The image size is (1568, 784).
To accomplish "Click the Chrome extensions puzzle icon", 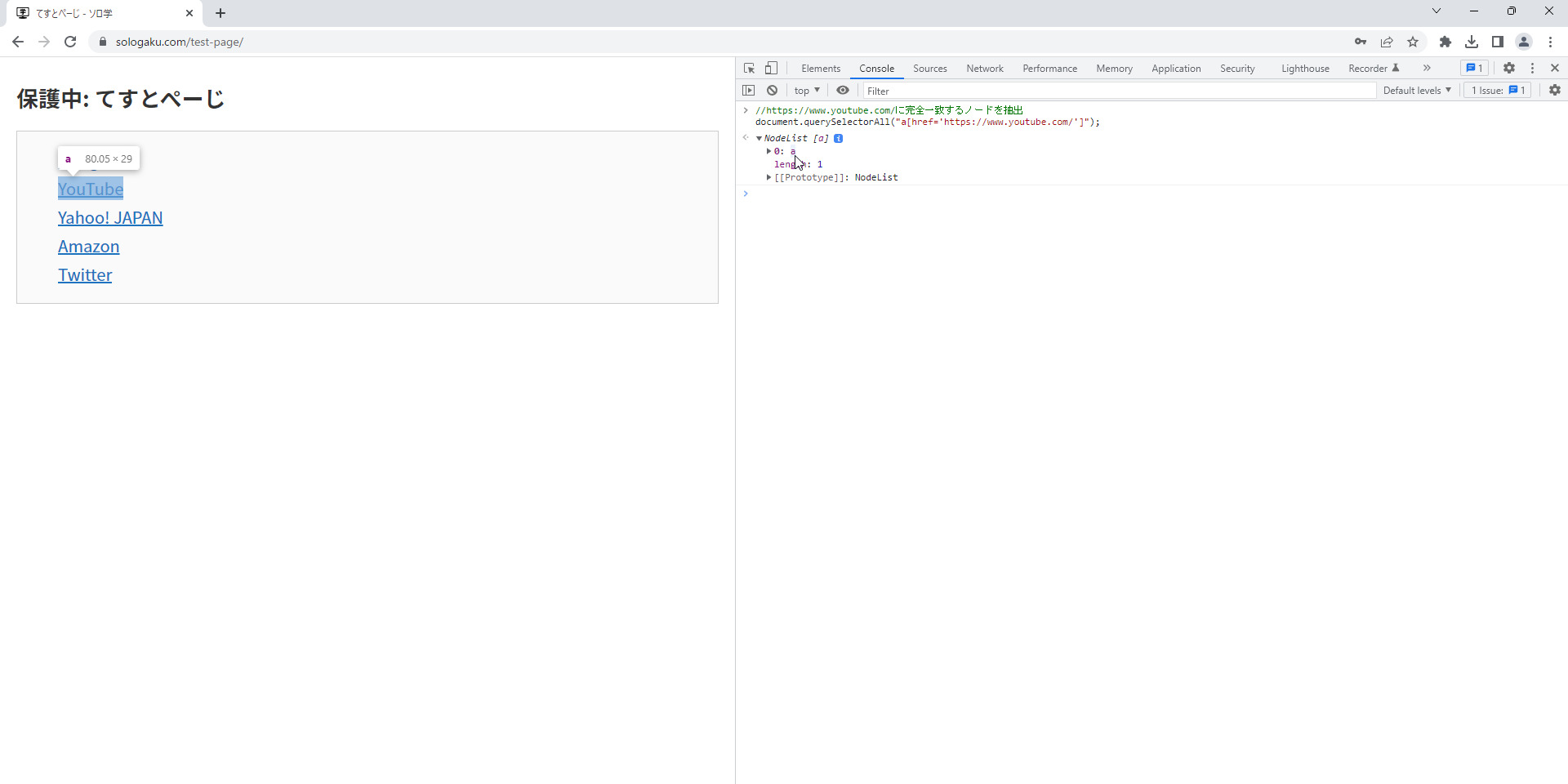I will coord(1445,42).
